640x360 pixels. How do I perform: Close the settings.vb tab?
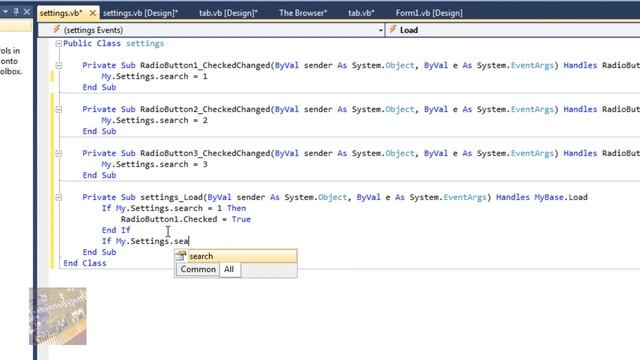[93, 13]
